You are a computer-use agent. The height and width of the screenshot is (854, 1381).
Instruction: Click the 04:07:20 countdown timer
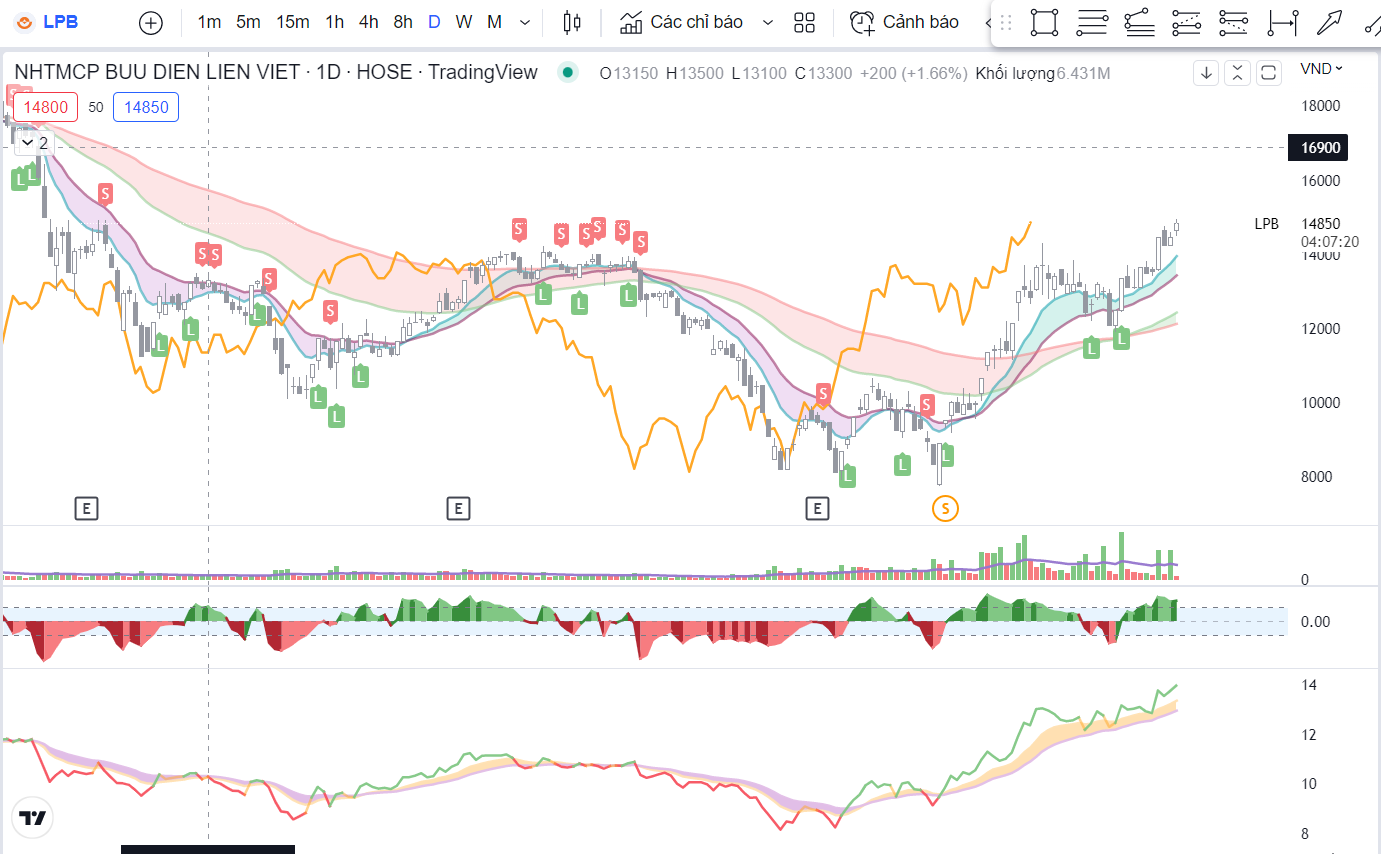[x=1330, y=241]
